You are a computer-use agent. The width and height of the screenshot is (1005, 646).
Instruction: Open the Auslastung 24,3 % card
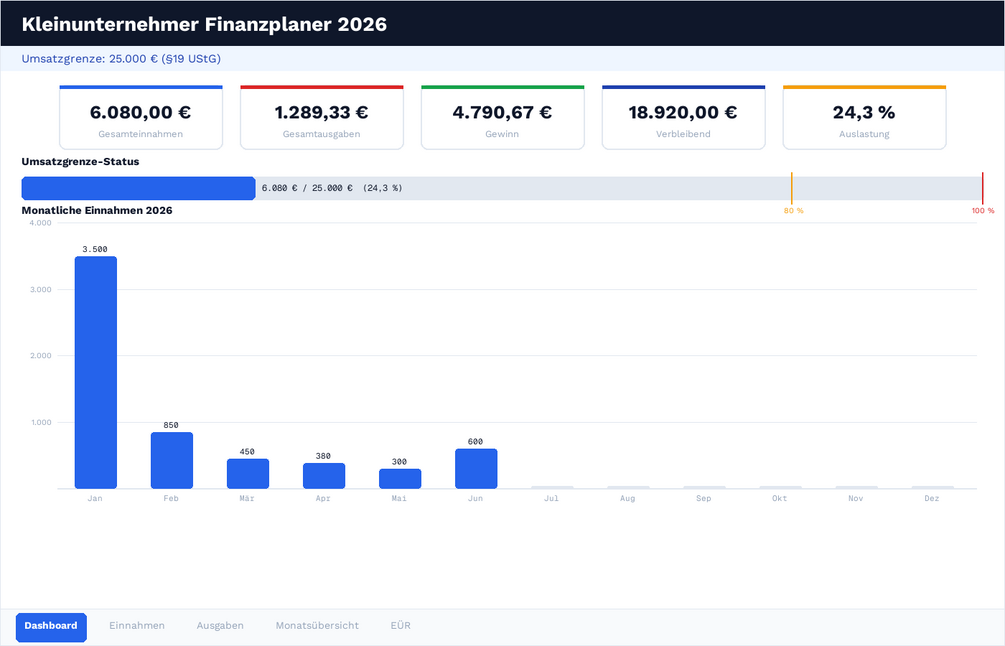click(864, 118)
